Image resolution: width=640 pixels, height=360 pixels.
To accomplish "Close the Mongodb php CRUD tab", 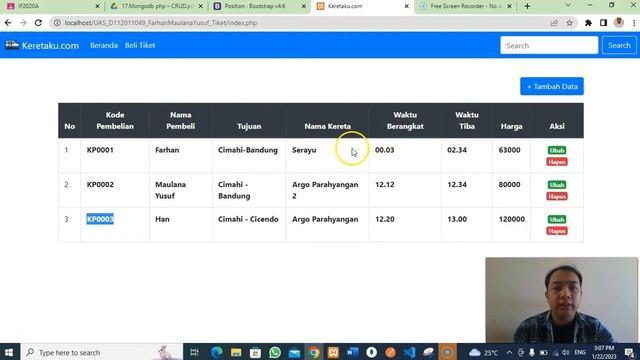I will tap(200, 6).
